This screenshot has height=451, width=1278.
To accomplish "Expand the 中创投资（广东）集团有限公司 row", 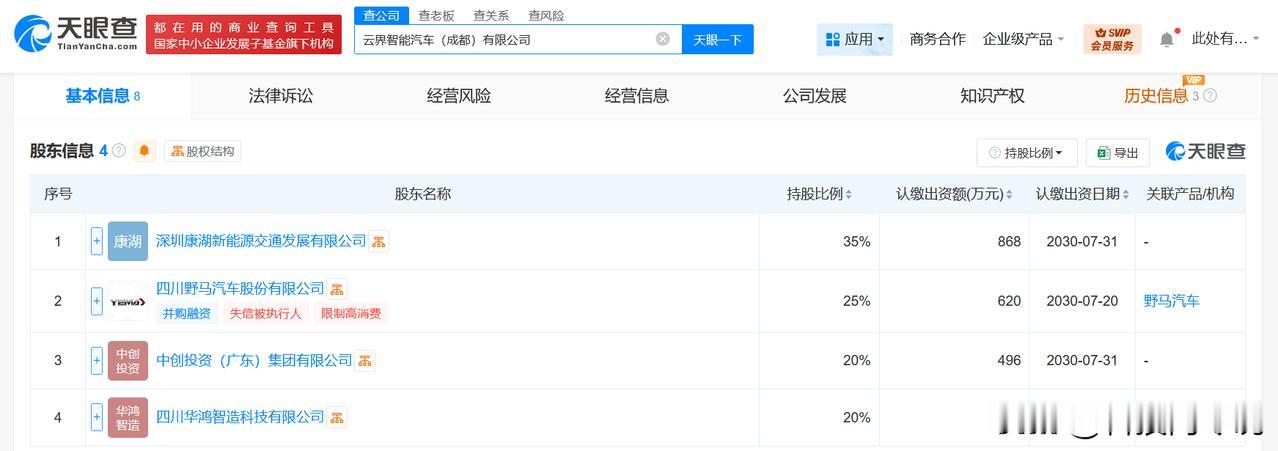I will tap(97, 360).
